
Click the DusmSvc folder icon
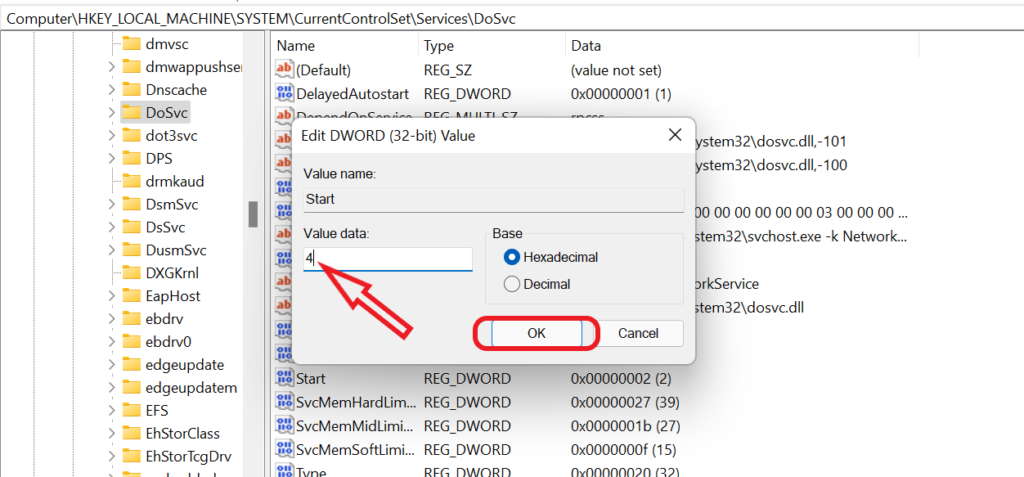click(131, 250)
